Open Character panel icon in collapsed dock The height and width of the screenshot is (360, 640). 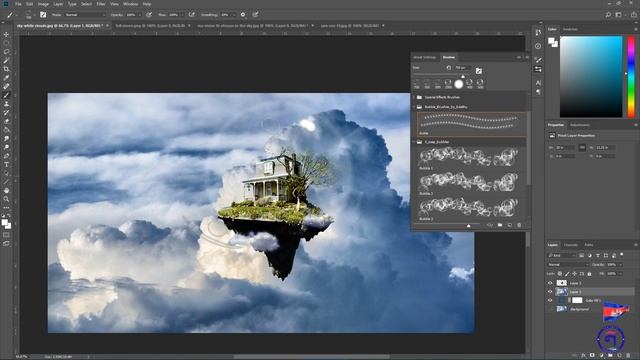click(x=538, y=83)
